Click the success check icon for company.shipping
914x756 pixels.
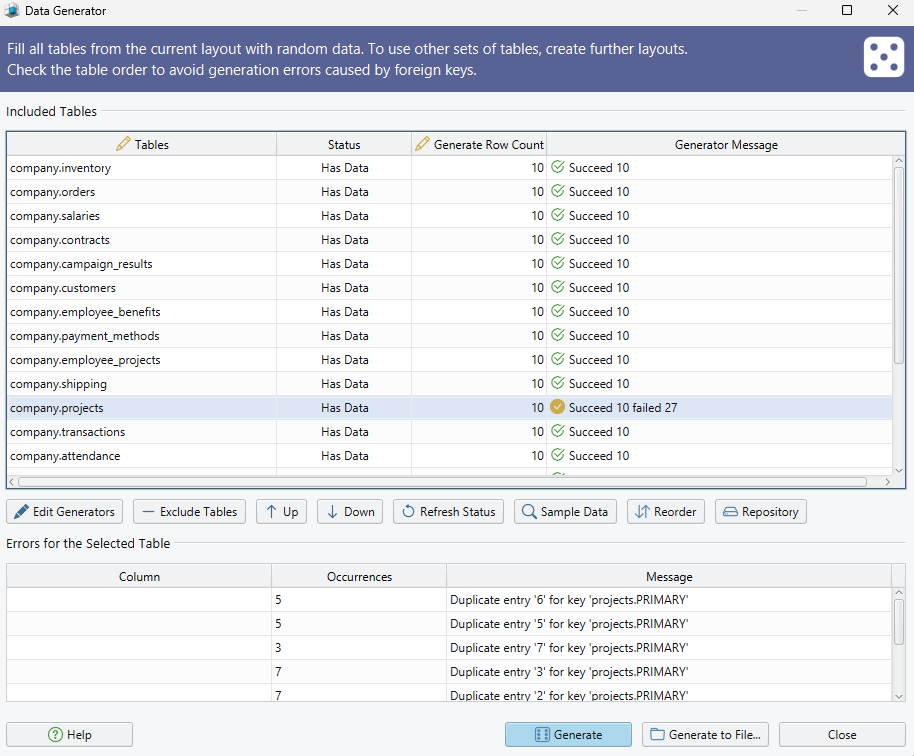click(x=558, y=383)
